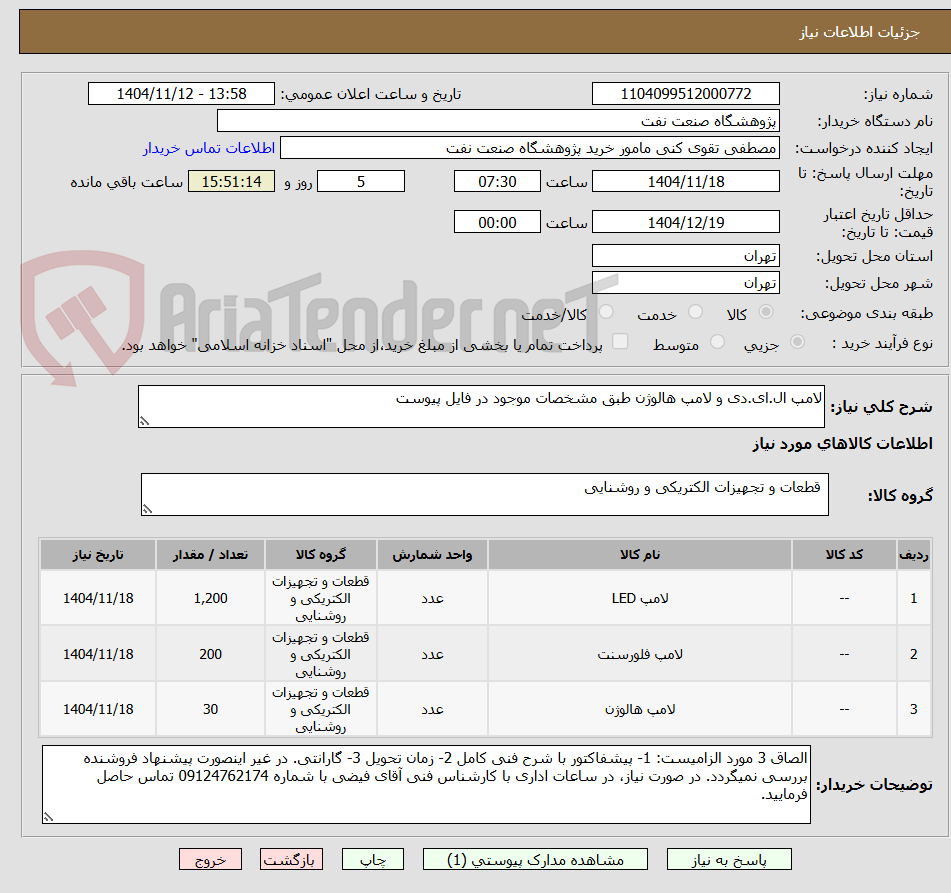Click the date cell in لامپ فلورسنت row
The height and width of the screenshot is (893, 951).
[x=98, y=654]
